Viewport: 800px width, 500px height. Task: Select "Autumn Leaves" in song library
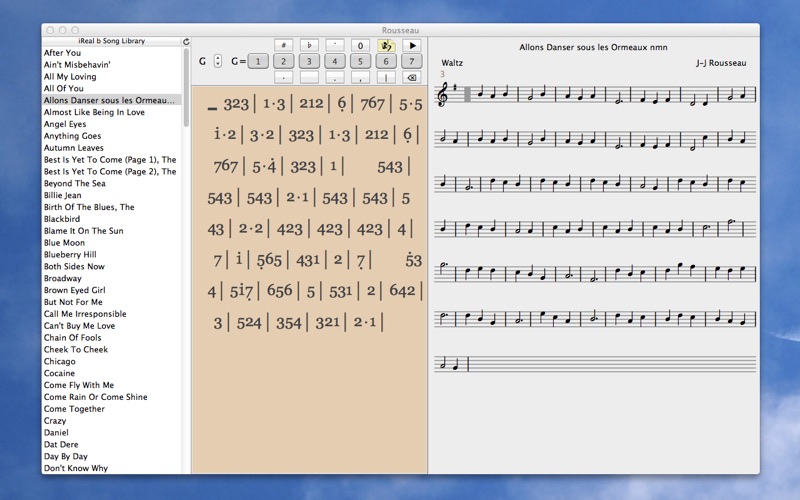point(74,148)
